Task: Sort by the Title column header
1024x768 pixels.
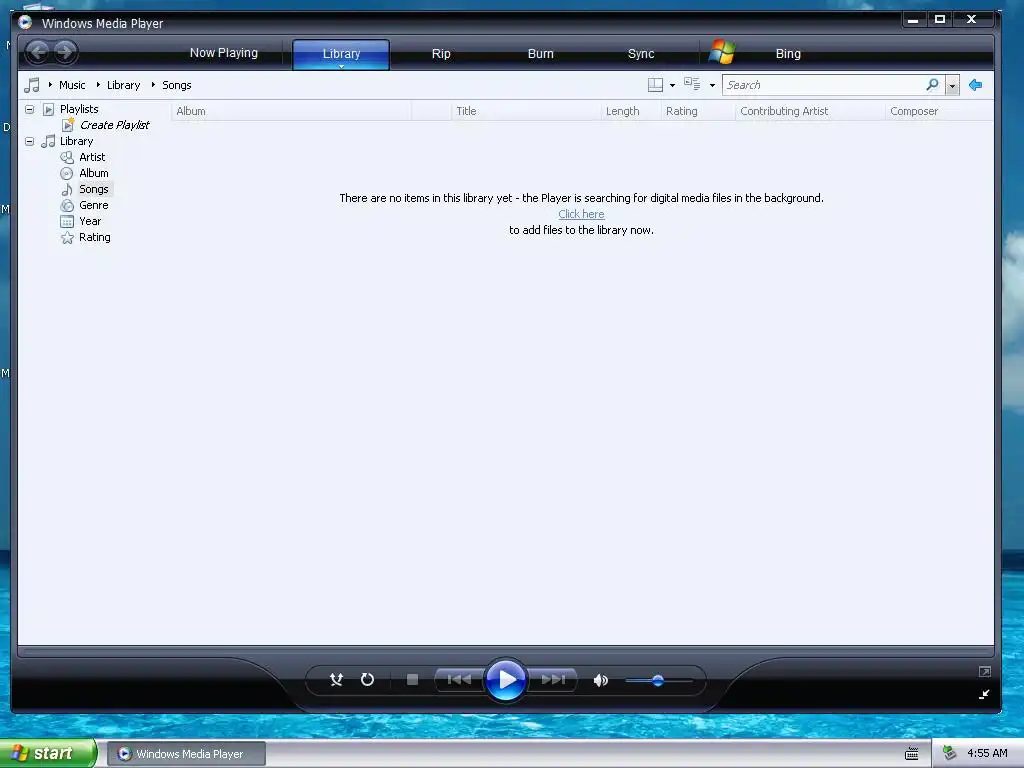Action: (526, 111)
